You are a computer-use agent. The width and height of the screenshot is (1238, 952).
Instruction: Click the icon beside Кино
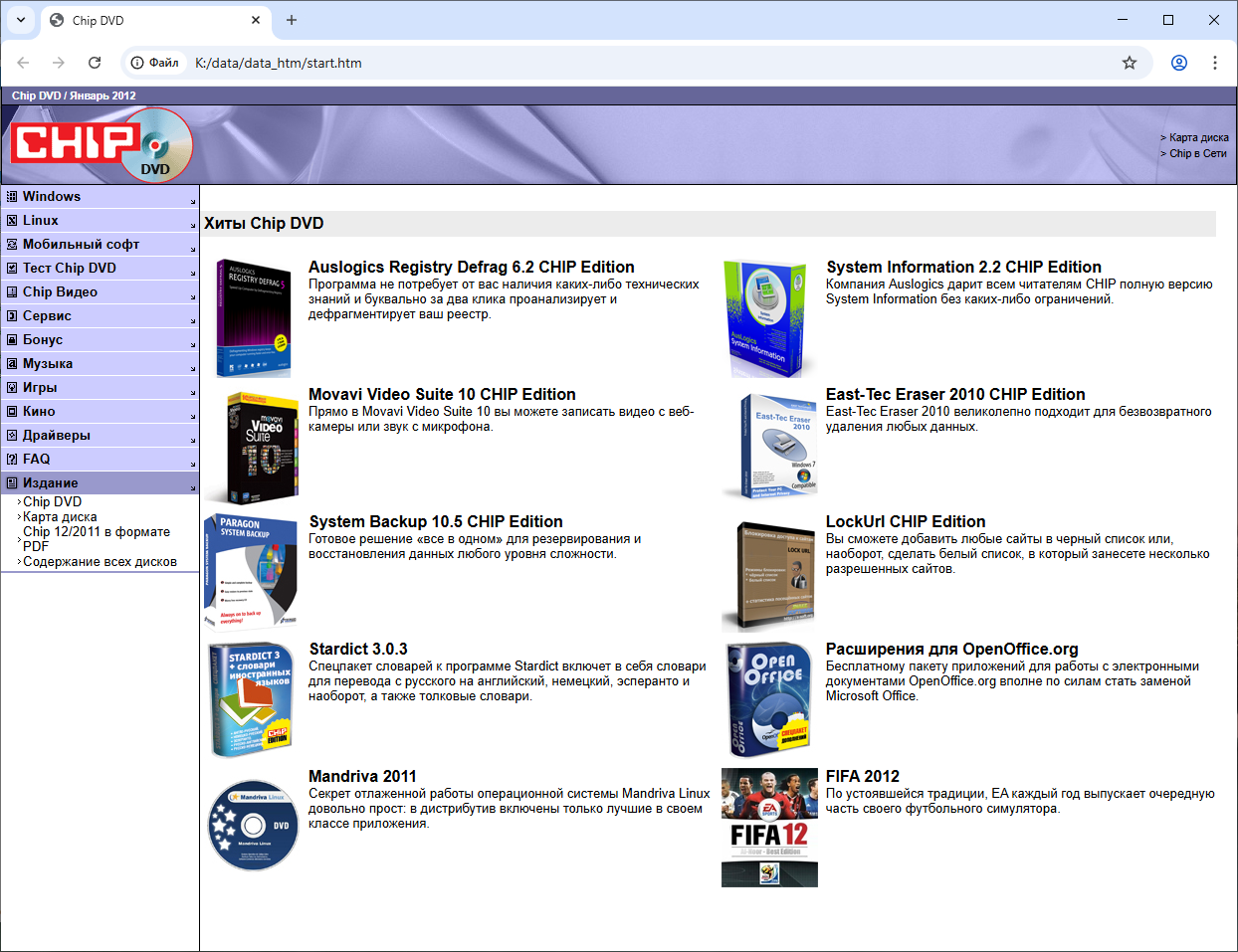click(12, 412)
